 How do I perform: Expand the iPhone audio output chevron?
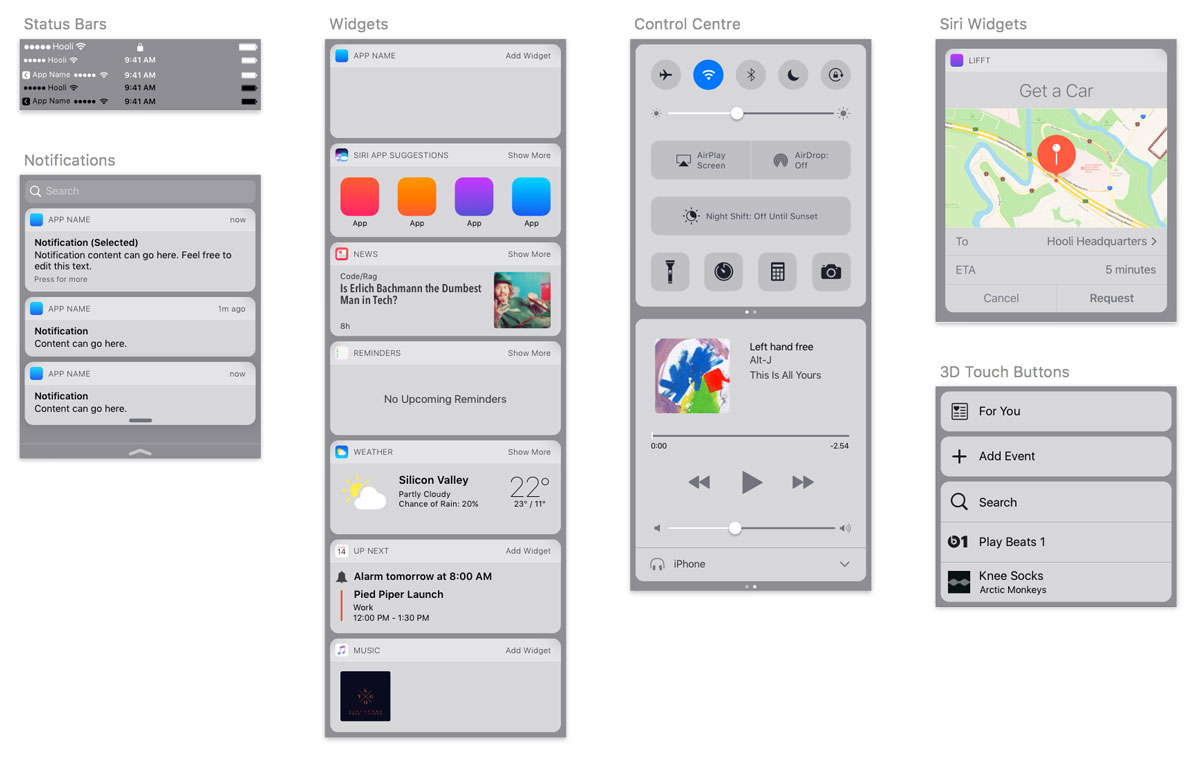tap(844, 564)
